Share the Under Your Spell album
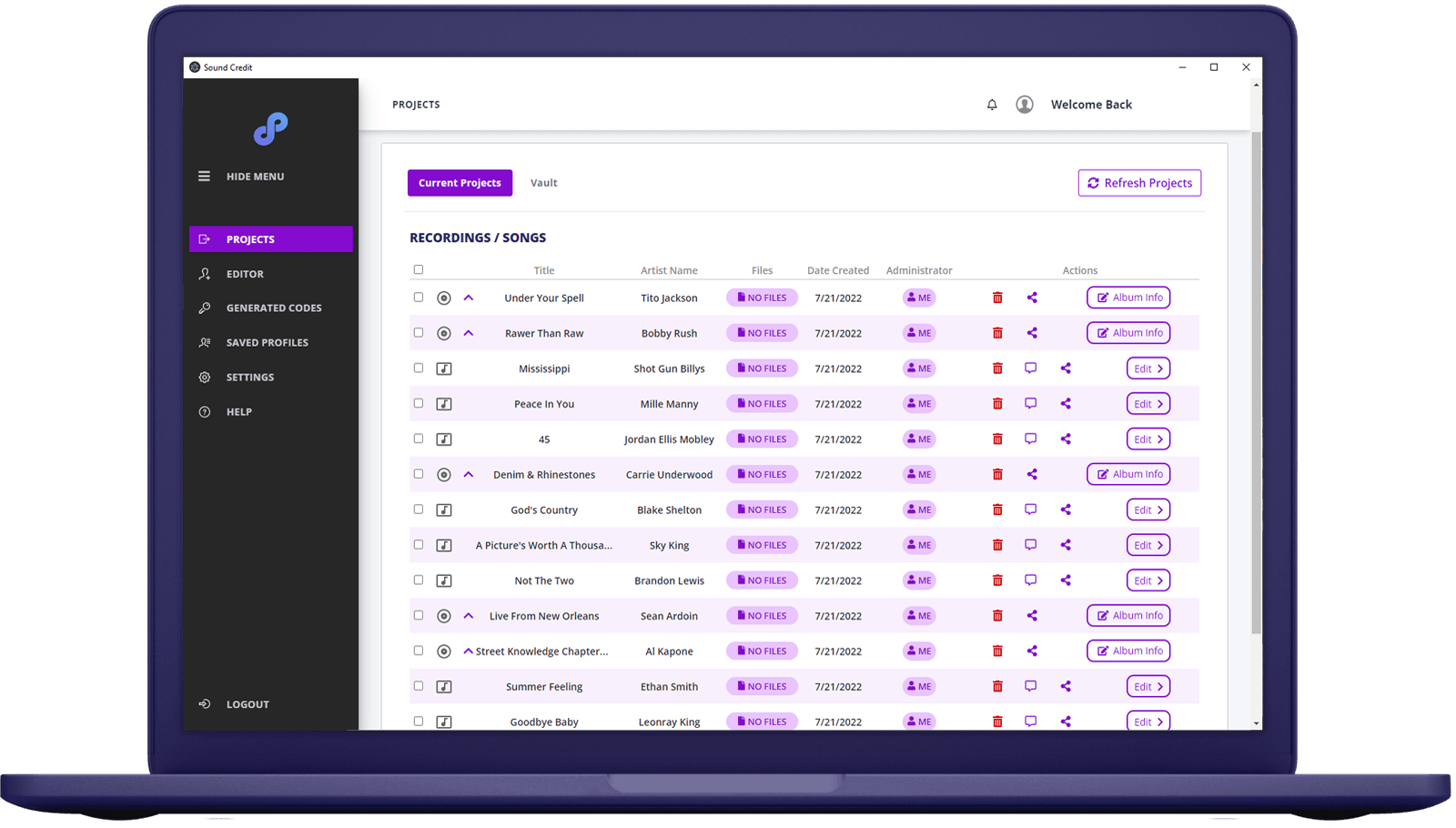This screenshot has height=828, width=1456. tap(1032, 298)
